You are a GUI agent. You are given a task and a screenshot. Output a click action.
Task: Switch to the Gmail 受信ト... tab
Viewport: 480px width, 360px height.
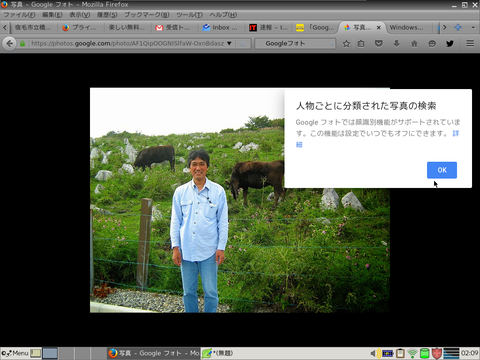[174, 27]
